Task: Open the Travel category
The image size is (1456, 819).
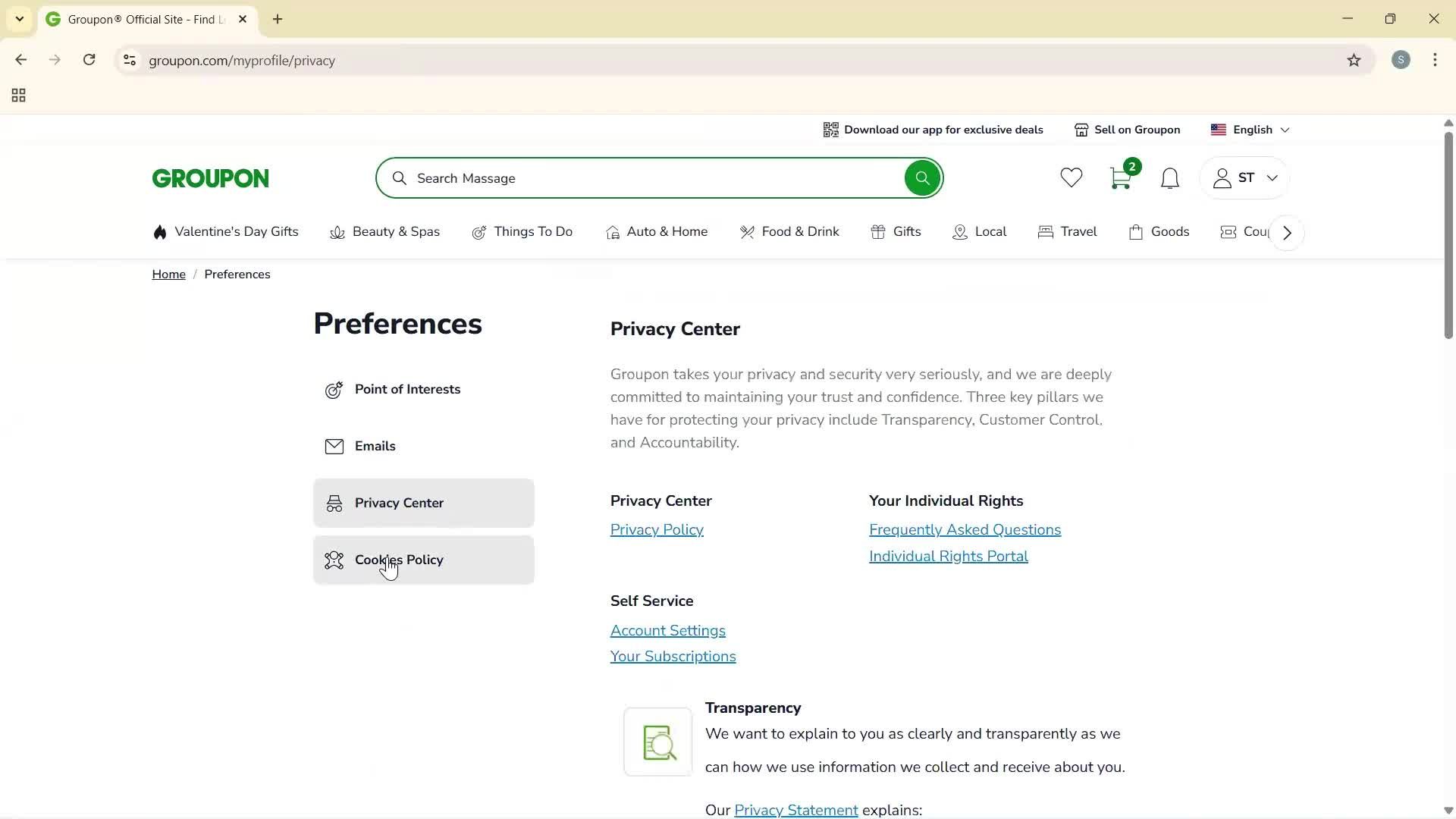Action: (1078, 232)
